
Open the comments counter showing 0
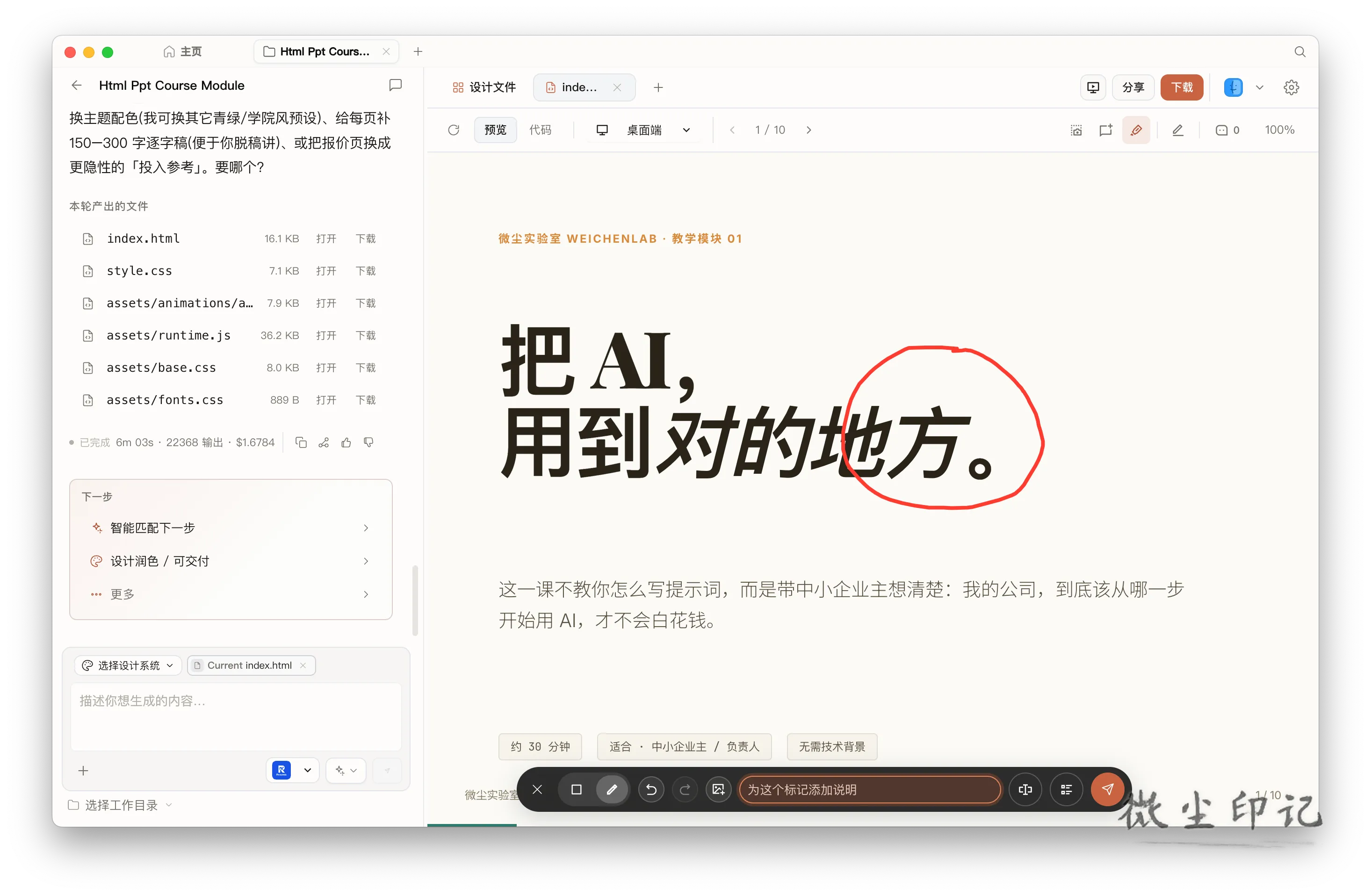(x=1227, y=130)
